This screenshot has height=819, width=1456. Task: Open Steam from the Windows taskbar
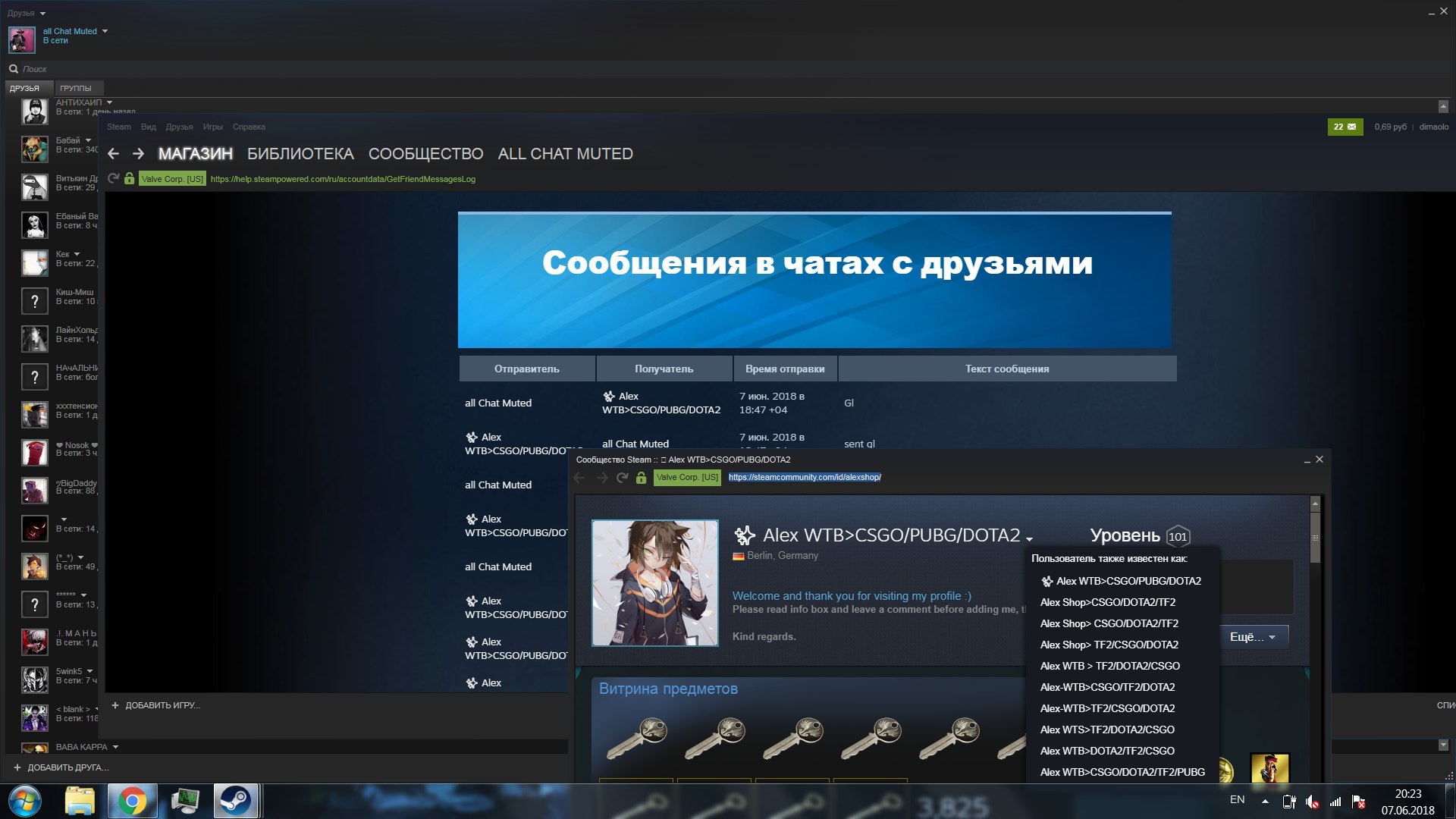point(235,801)
